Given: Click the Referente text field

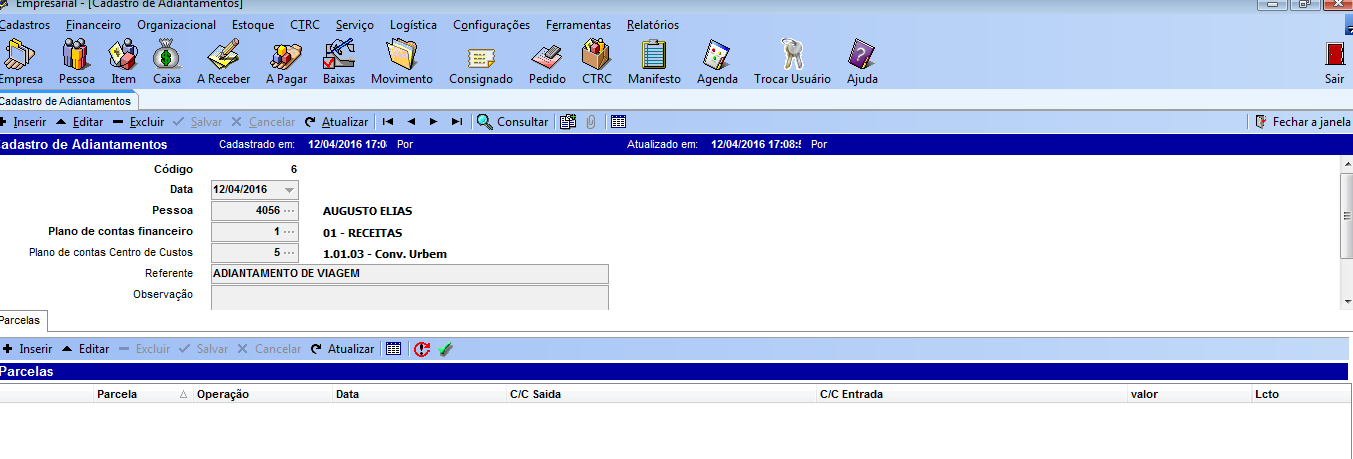Looking at the screenshot, I should 410,274.
